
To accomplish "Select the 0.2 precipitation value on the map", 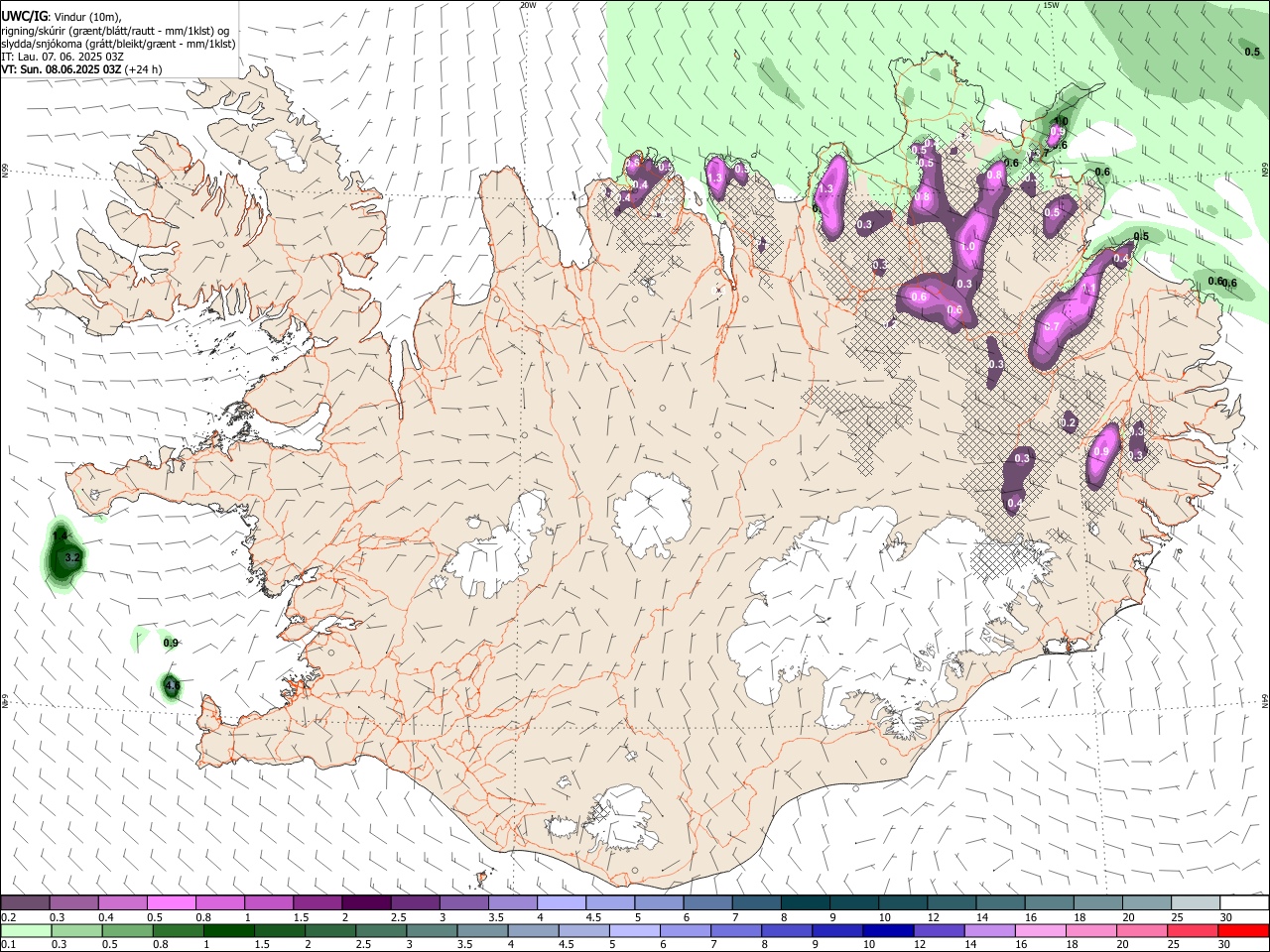I will [x=1069, y=422].
